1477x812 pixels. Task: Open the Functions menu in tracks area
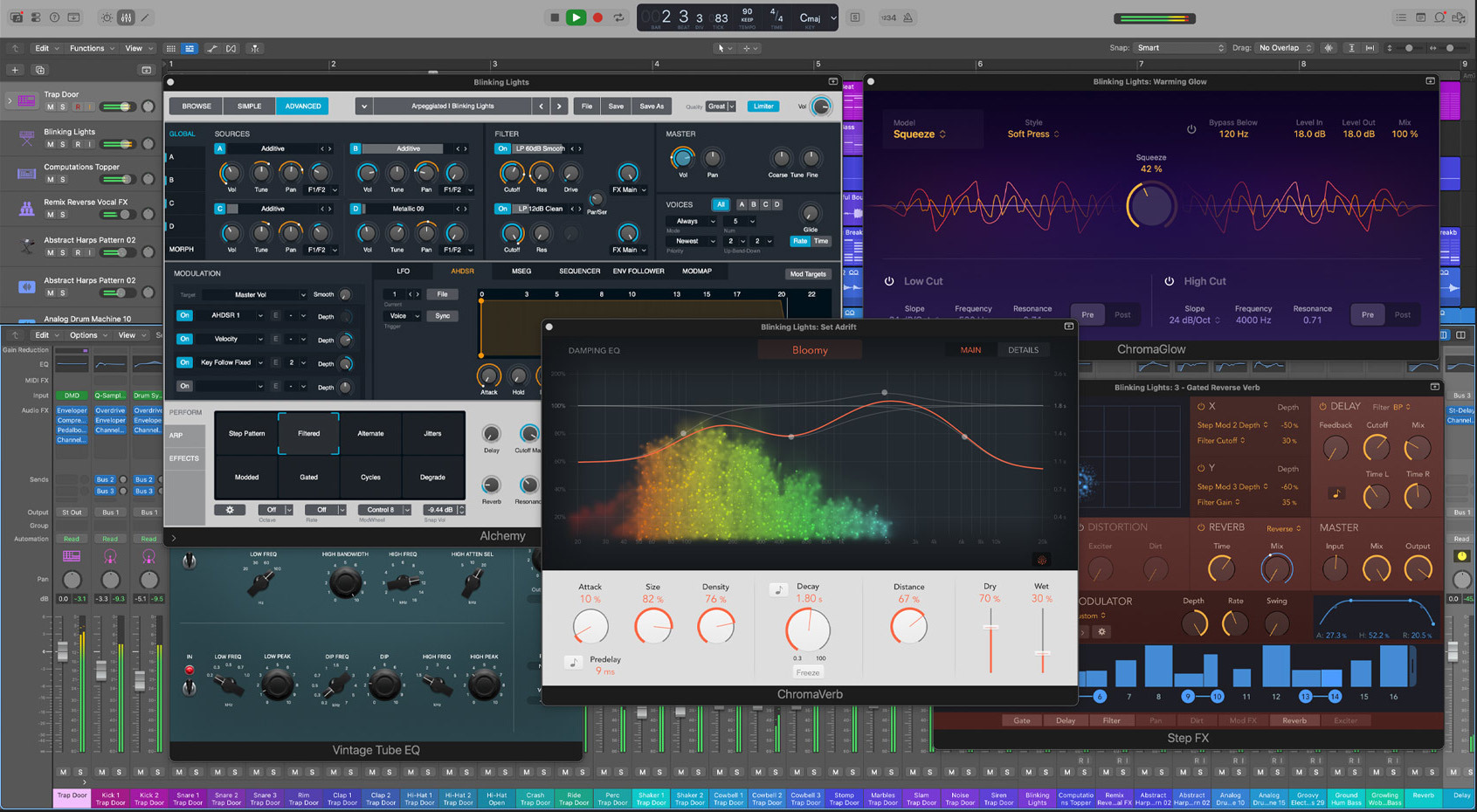pos(91,48)
